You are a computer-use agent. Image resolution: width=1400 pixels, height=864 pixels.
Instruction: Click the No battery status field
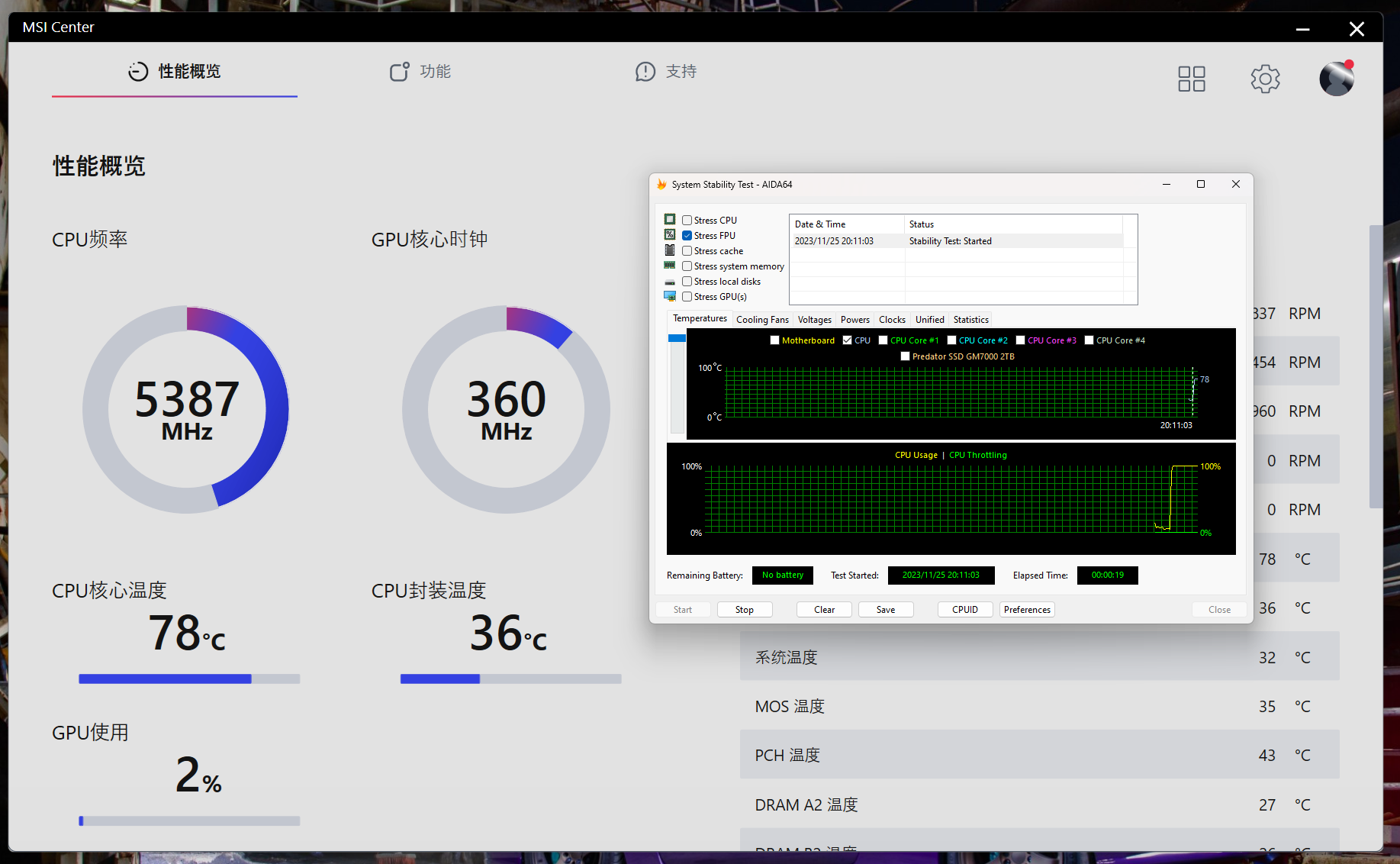click(x=783, y=575)
